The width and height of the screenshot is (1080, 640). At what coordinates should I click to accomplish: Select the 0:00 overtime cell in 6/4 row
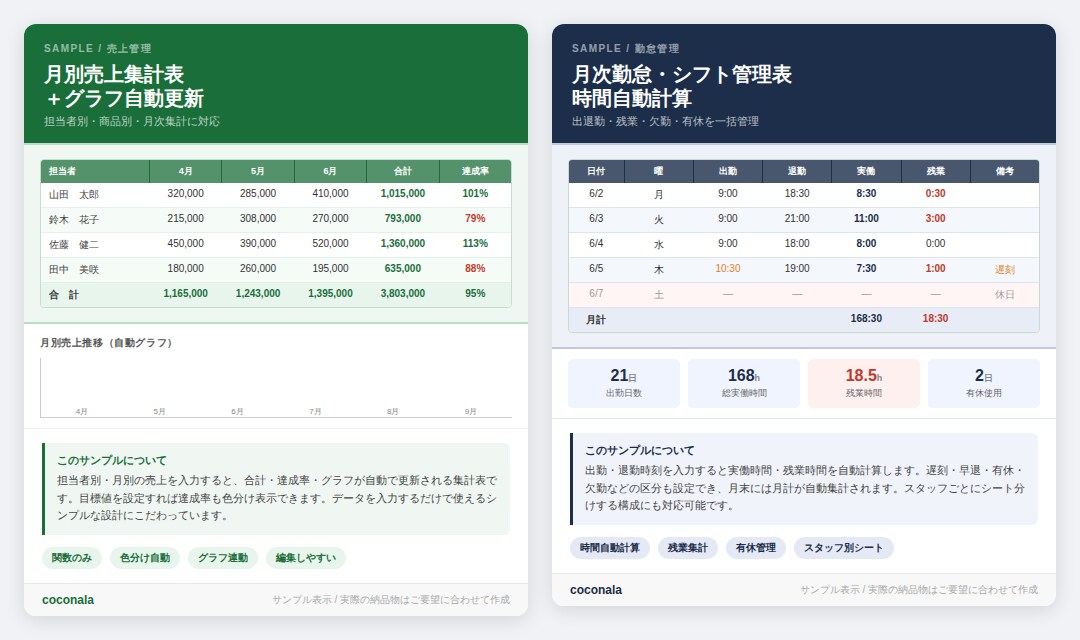(x=935, y=243)
